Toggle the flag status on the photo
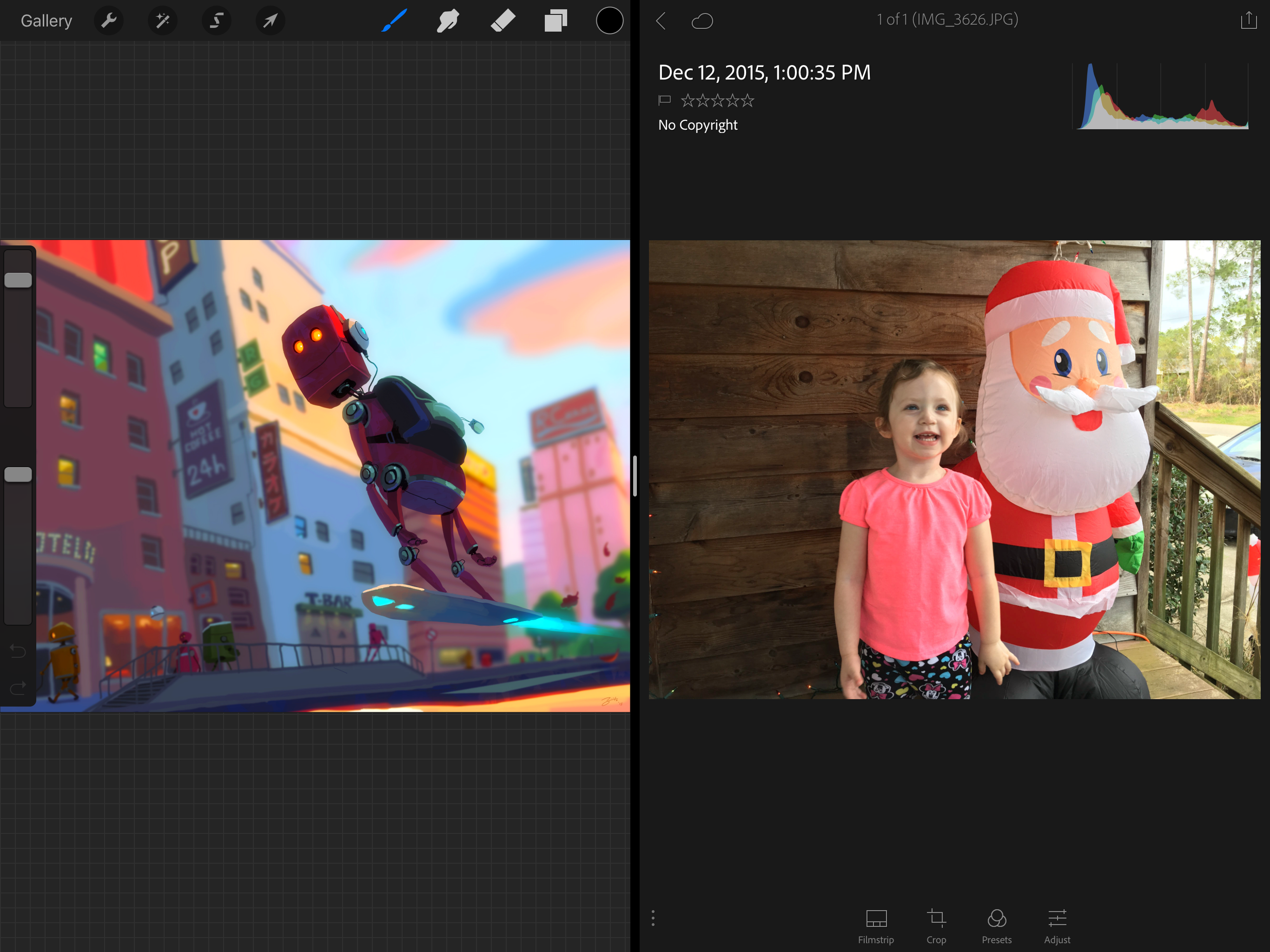 point(664,100)
